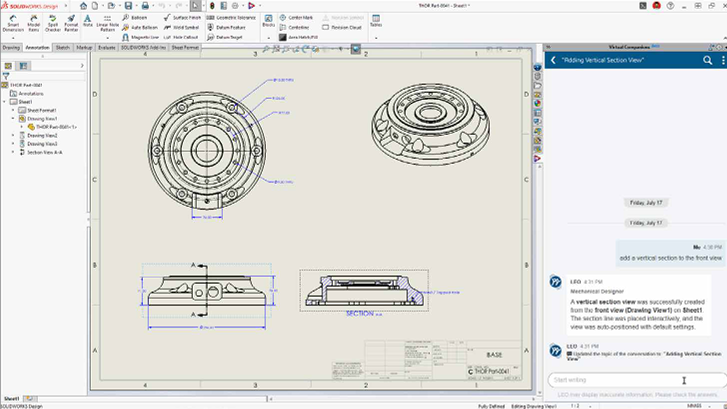Select Sheet1 tab at bottom

(x=12, y=399)
